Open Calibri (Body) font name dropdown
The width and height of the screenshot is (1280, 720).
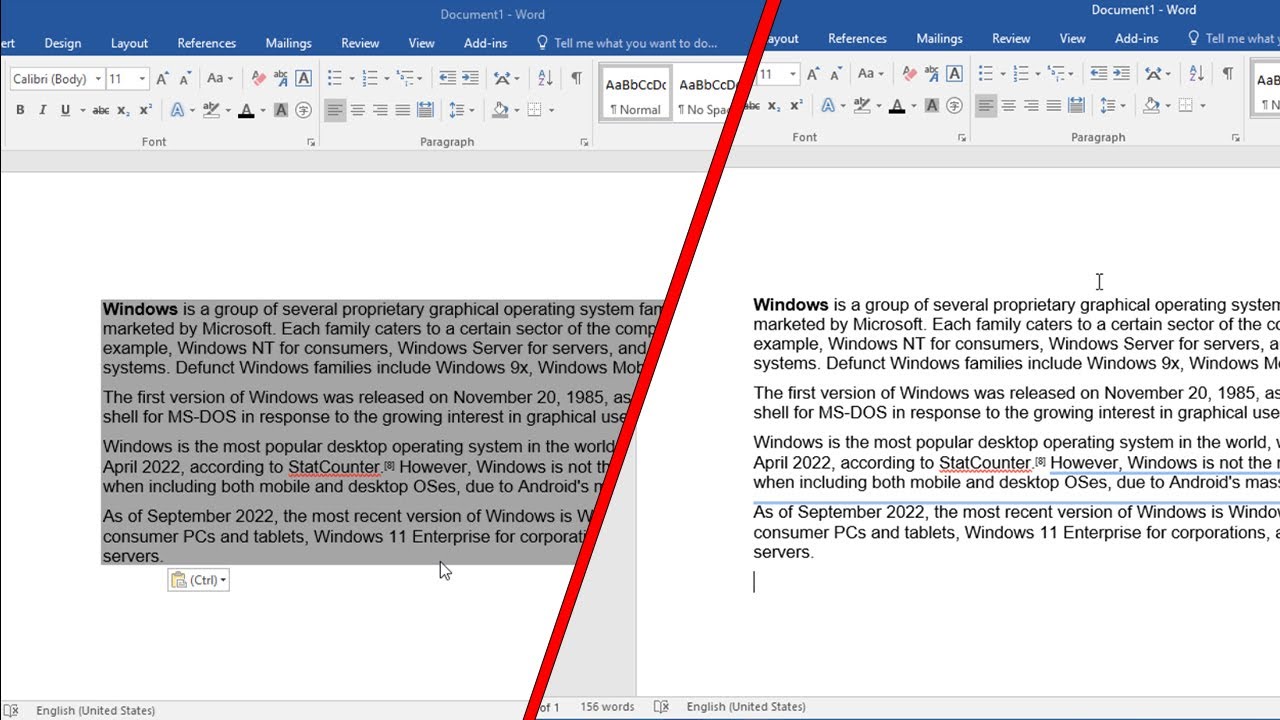click(98, 79)
